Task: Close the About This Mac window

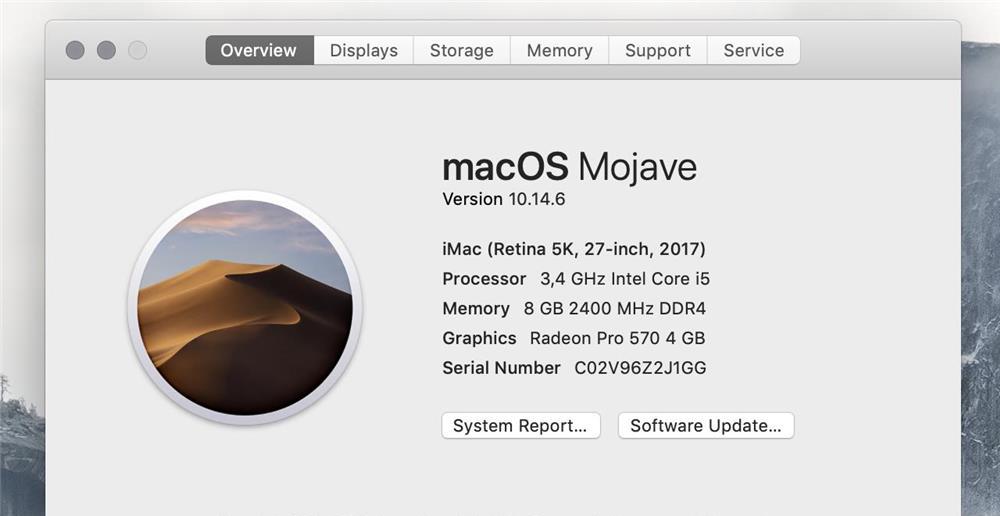Action: click(x=75, y=50)
